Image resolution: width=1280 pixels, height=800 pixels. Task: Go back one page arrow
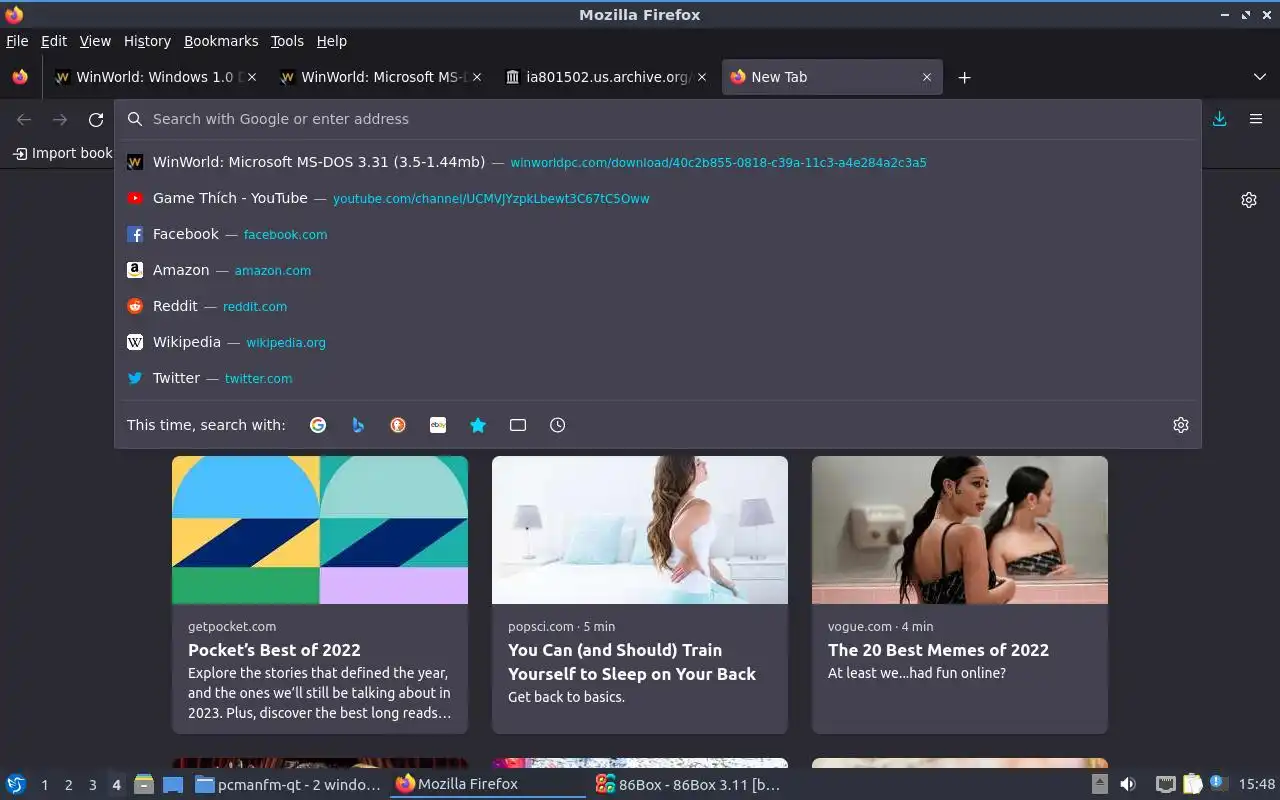[24, 120]
